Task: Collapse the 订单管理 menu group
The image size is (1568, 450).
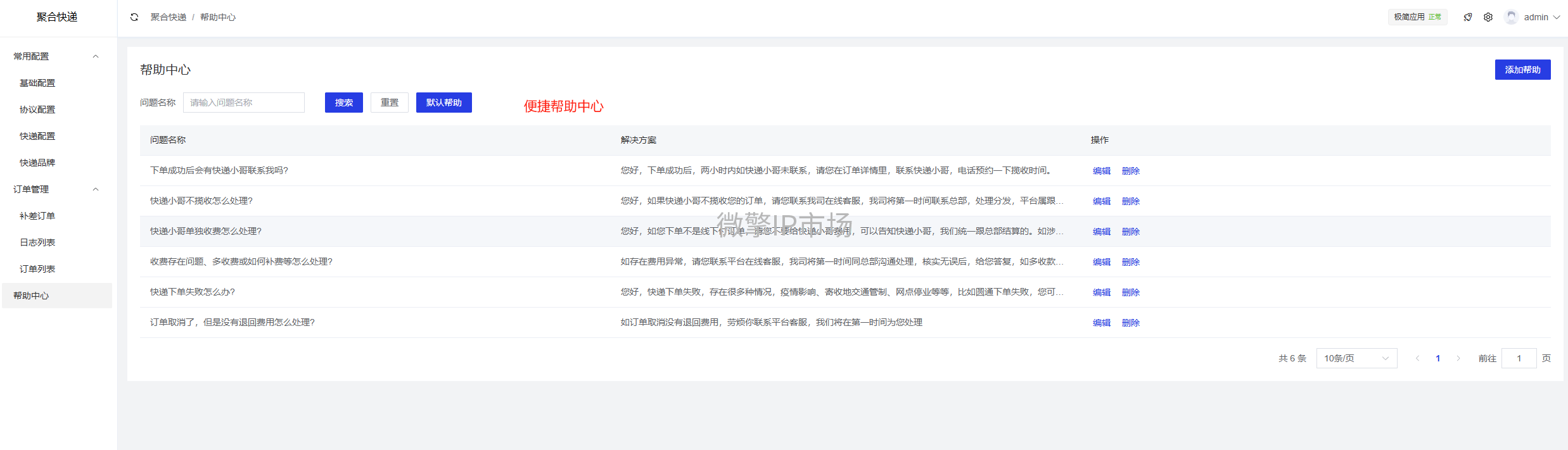Action: point(96,189)
